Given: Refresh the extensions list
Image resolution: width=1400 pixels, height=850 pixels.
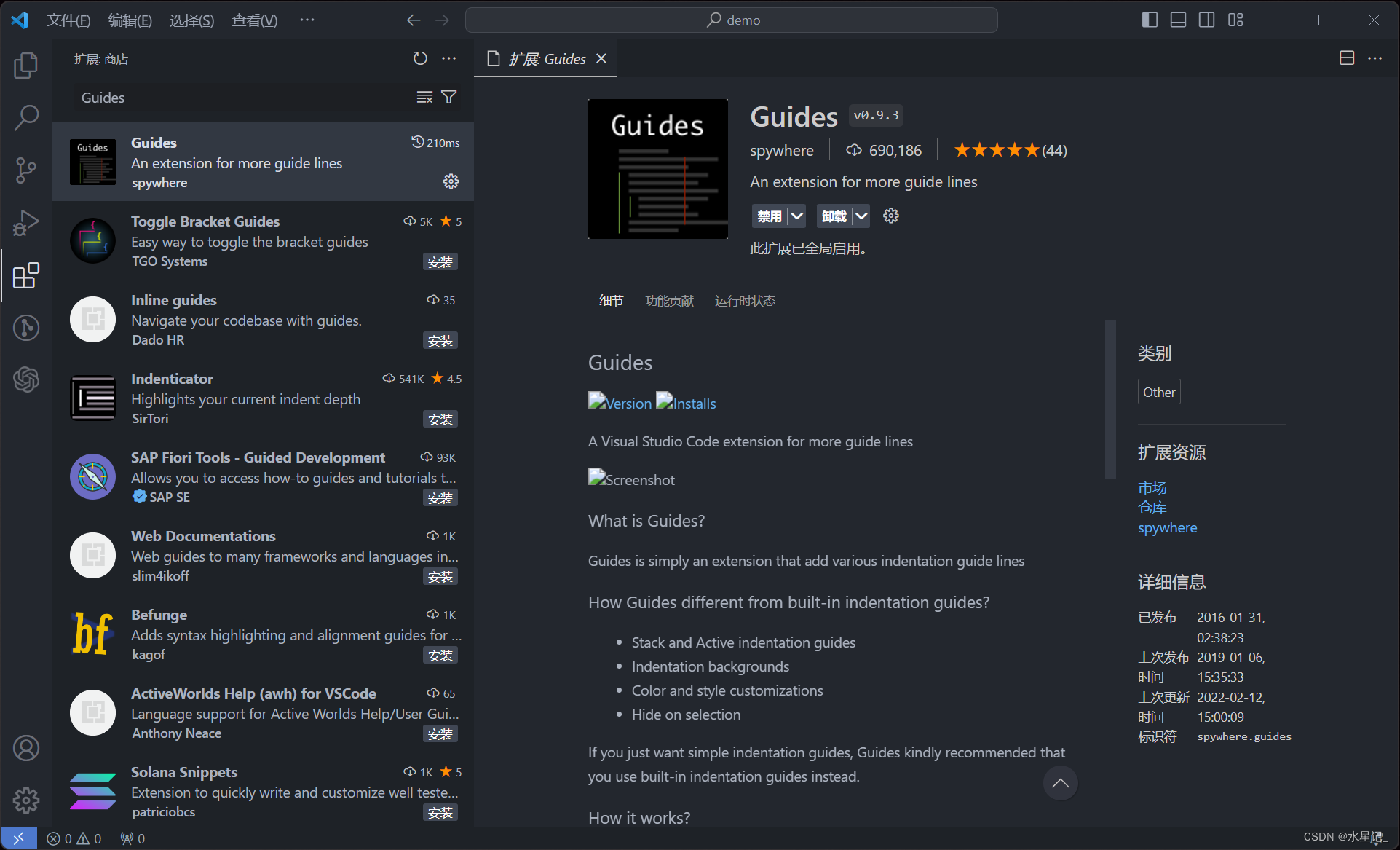Looking at the screenshot, I should point(420,58).
